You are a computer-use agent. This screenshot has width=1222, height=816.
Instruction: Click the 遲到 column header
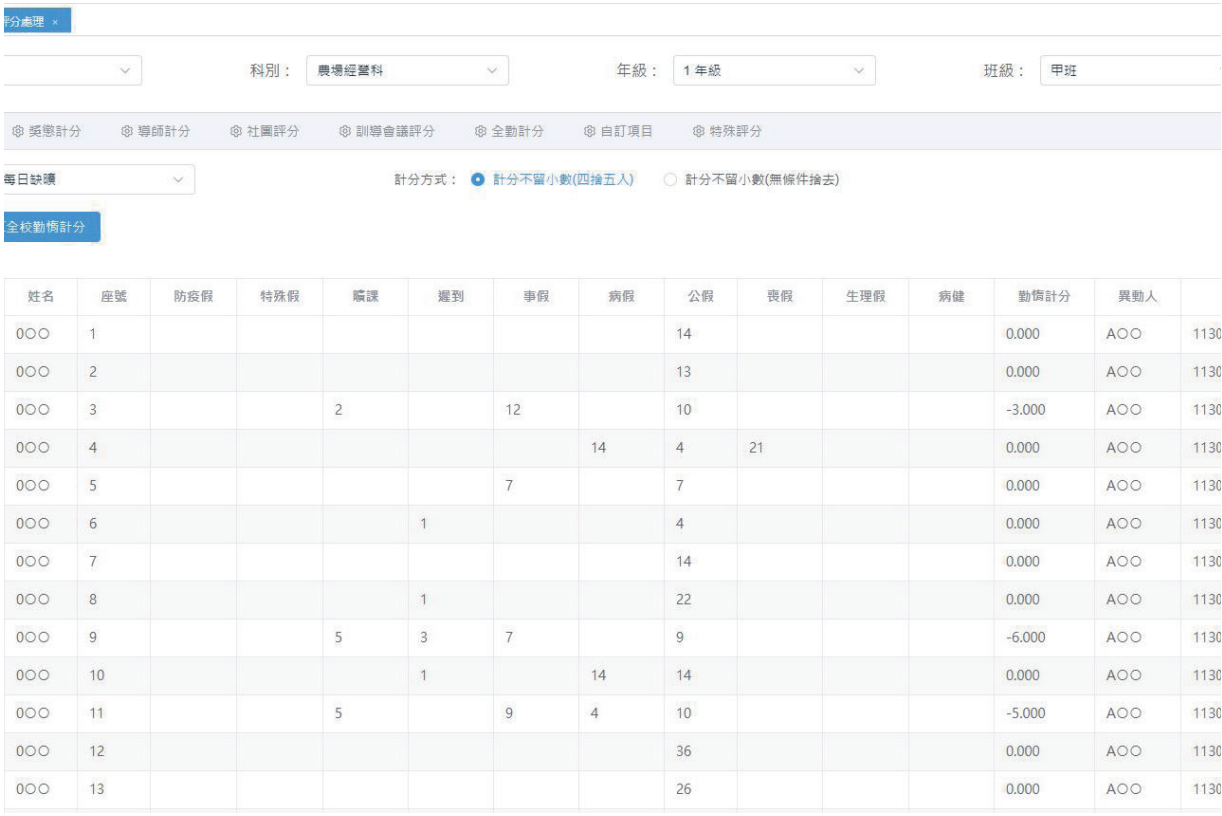pos(451,297)
